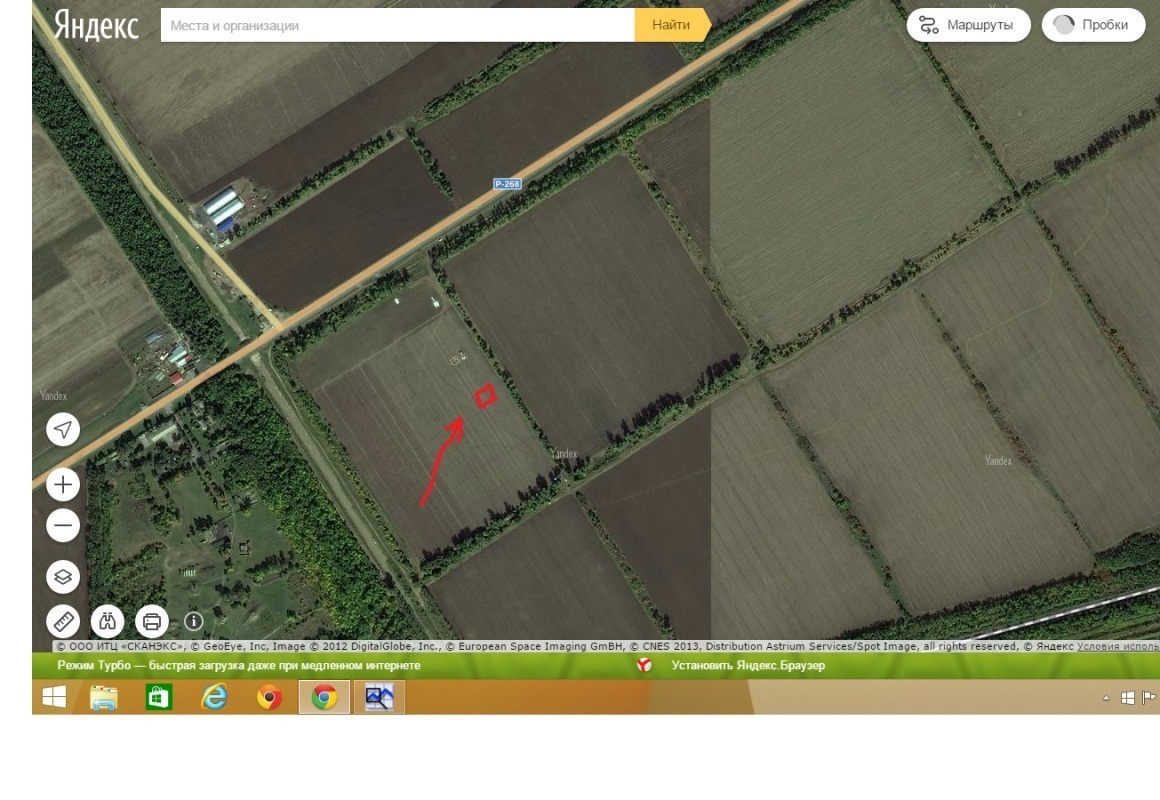The width and height of the screenshot is (1160, 800).
Task: Focus the Места и организации search field
Action: [397, 26]
